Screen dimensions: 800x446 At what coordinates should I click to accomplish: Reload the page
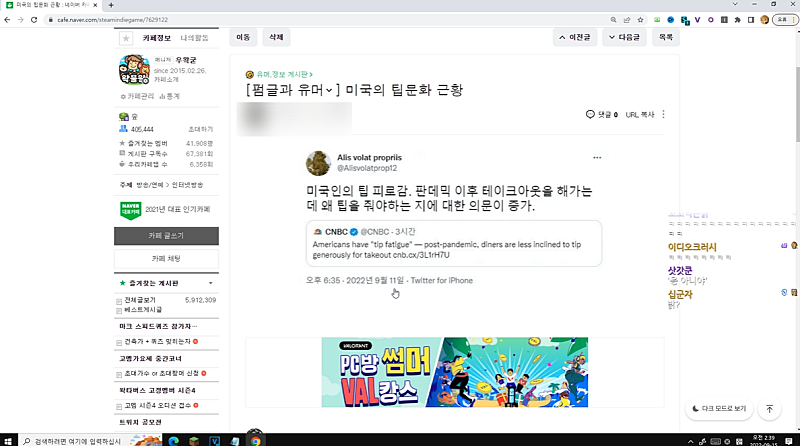tap(34, 19)
